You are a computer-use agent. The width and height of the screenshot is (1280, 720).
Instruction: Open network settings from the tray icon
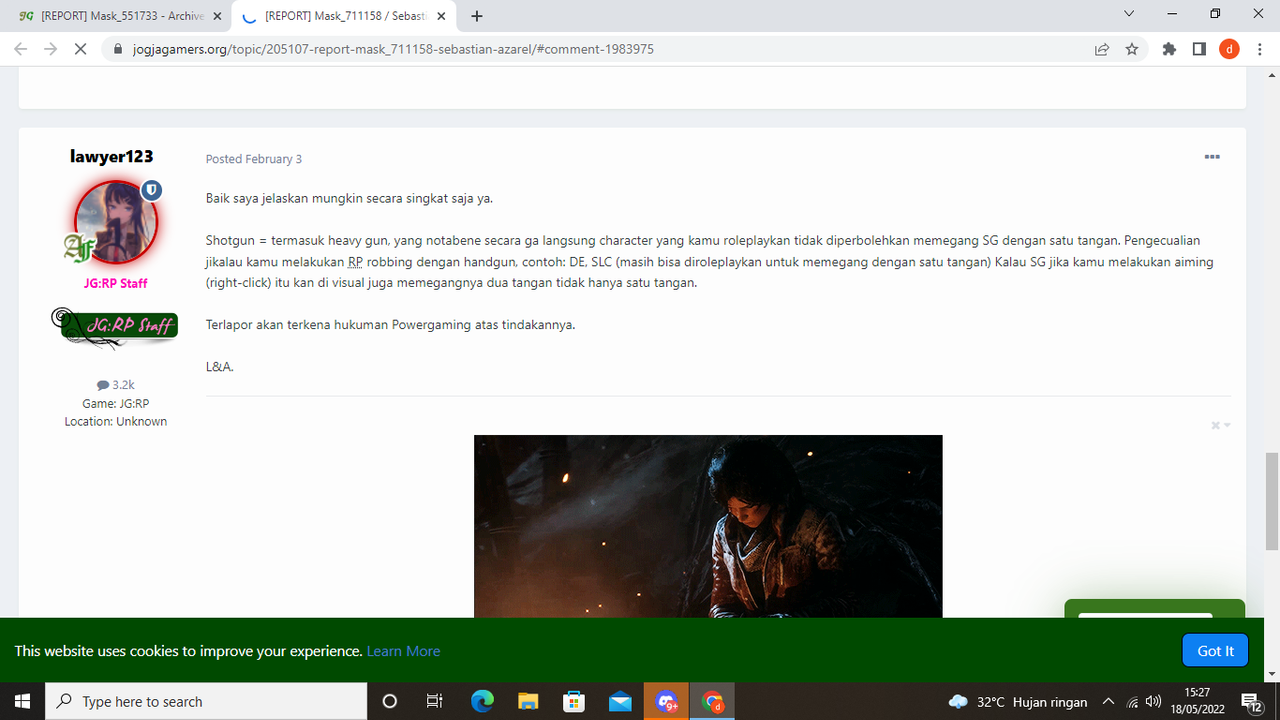pyautogui.click(x=1132, y=702)
